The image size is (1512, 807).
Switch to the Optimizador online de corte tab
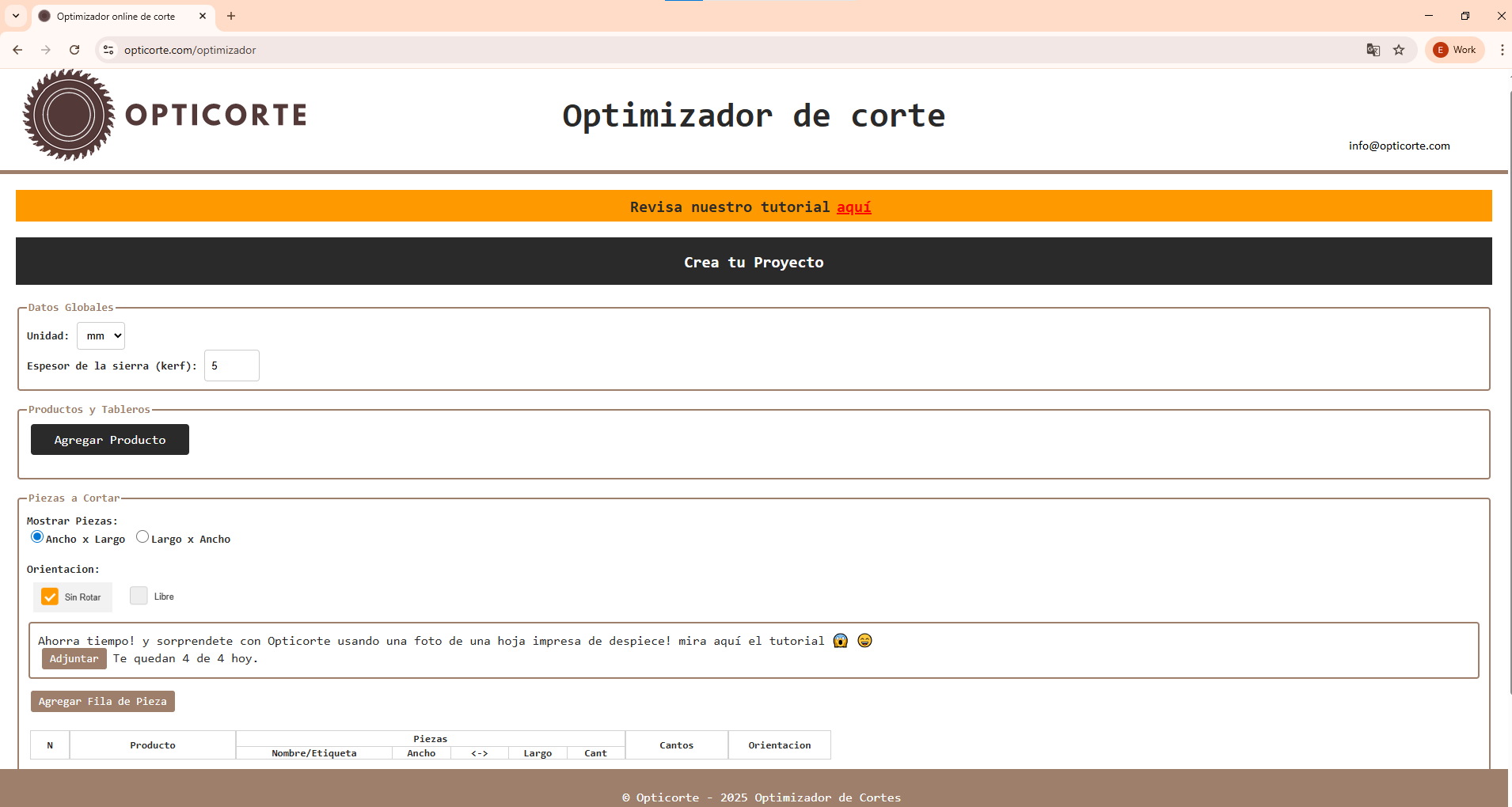(x=115, y=16)
